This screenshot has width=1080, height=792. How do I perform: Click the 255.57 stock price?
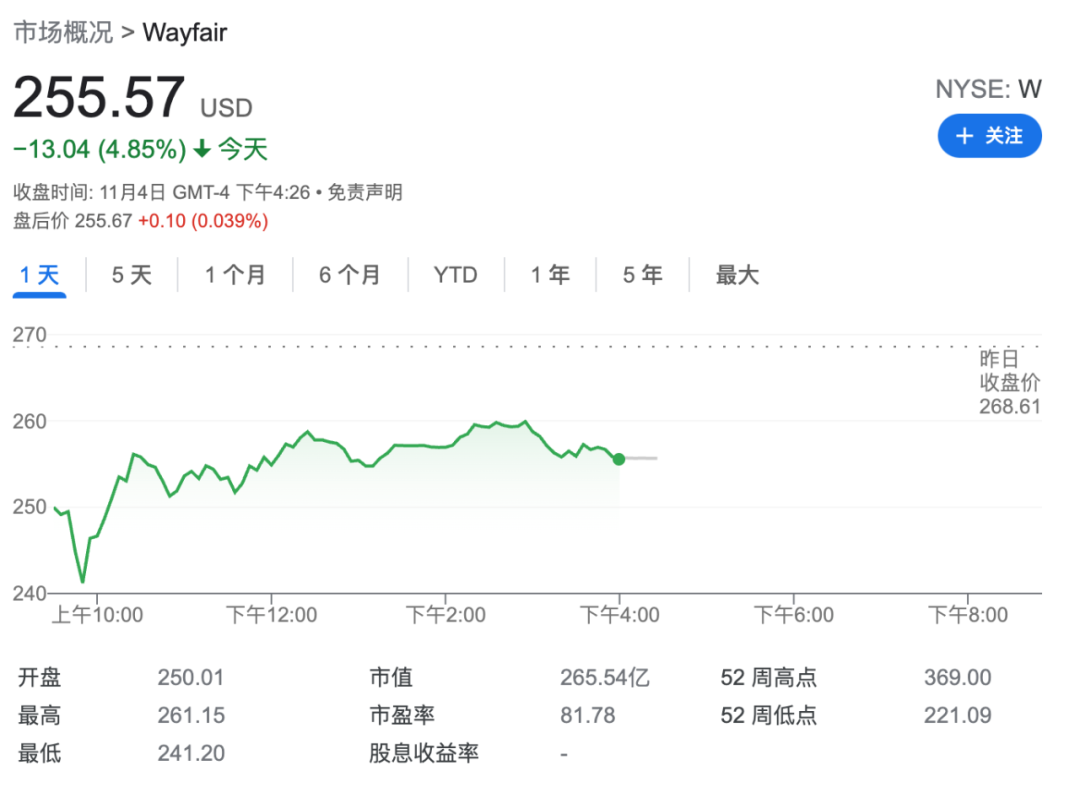[99, 97]
